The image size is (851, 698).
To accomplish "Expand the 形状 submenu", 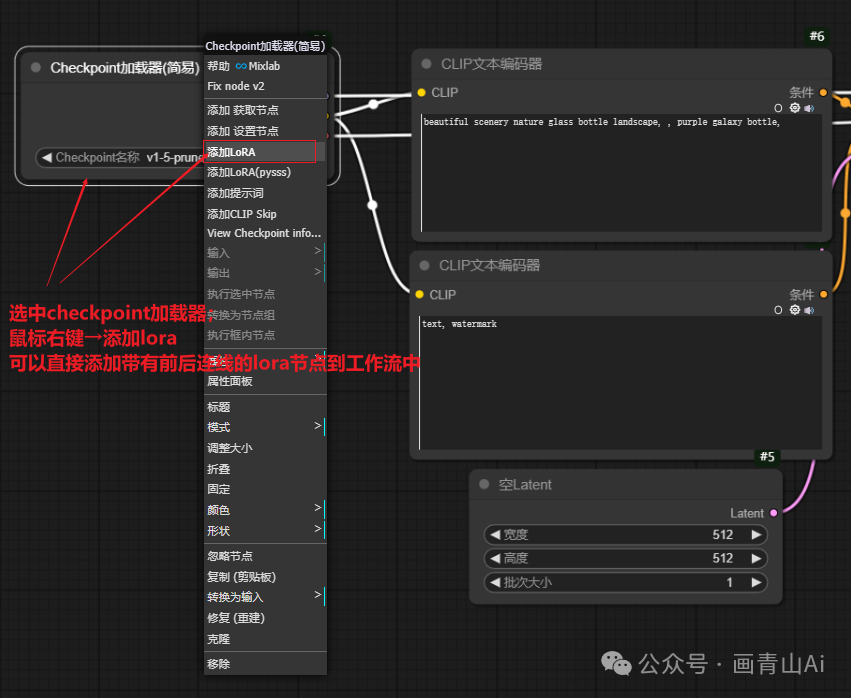I will click(x=265, y=530).
